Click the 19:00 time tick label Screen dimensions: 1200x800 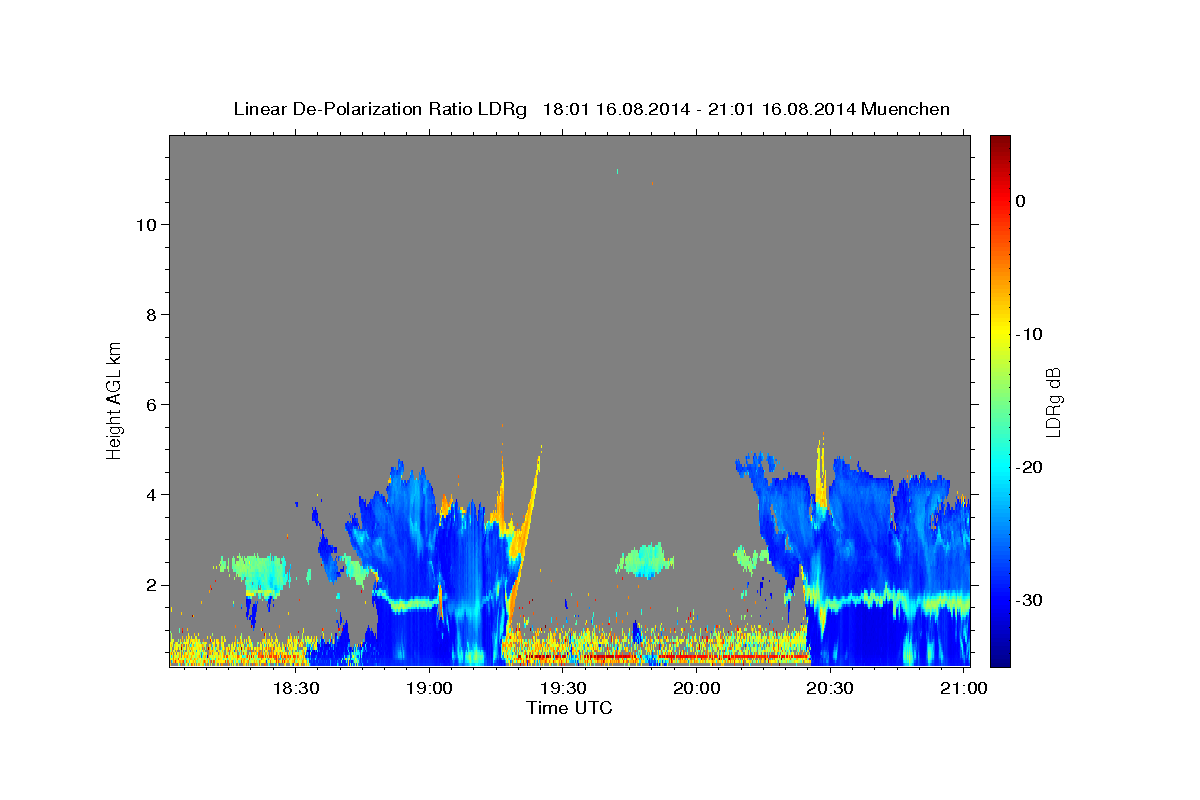click(x=429, y=688)
